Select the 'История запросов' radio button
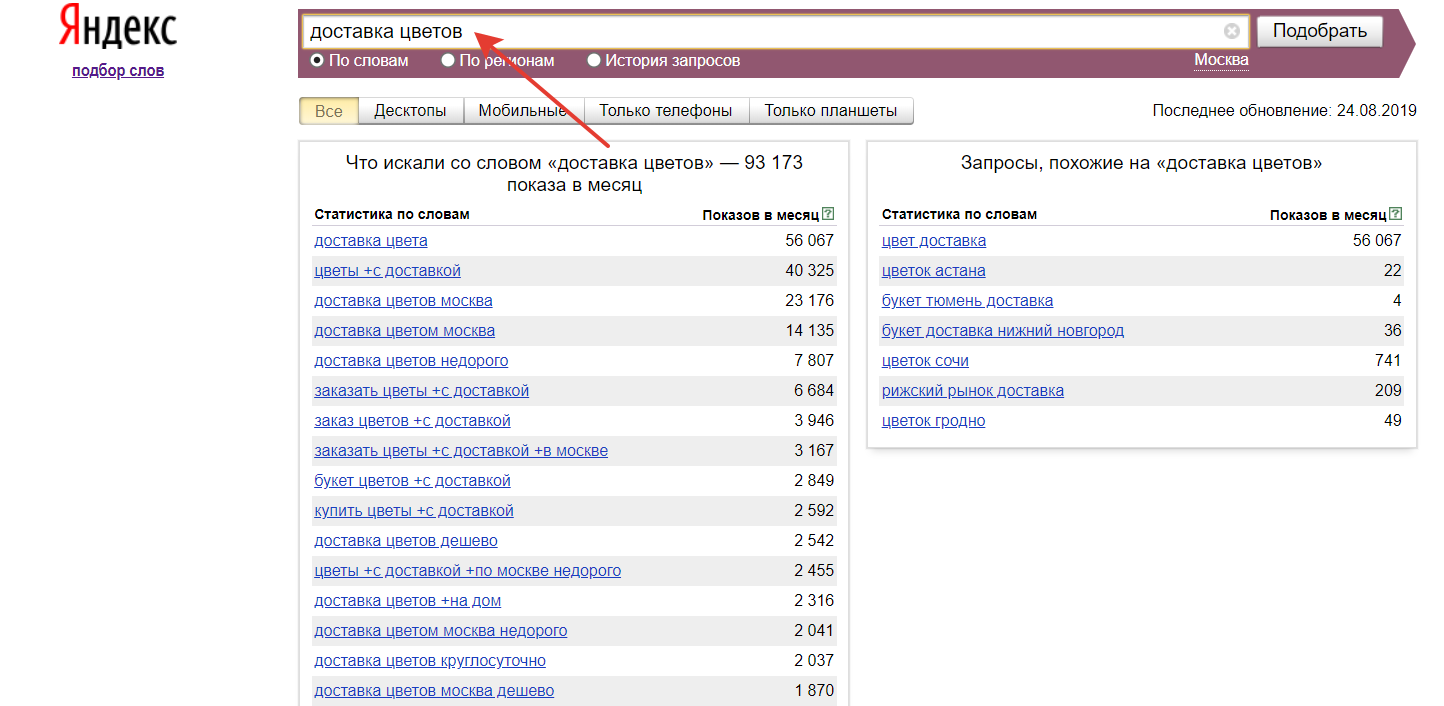The image size is (1444, 706). [x=594, y=60]
